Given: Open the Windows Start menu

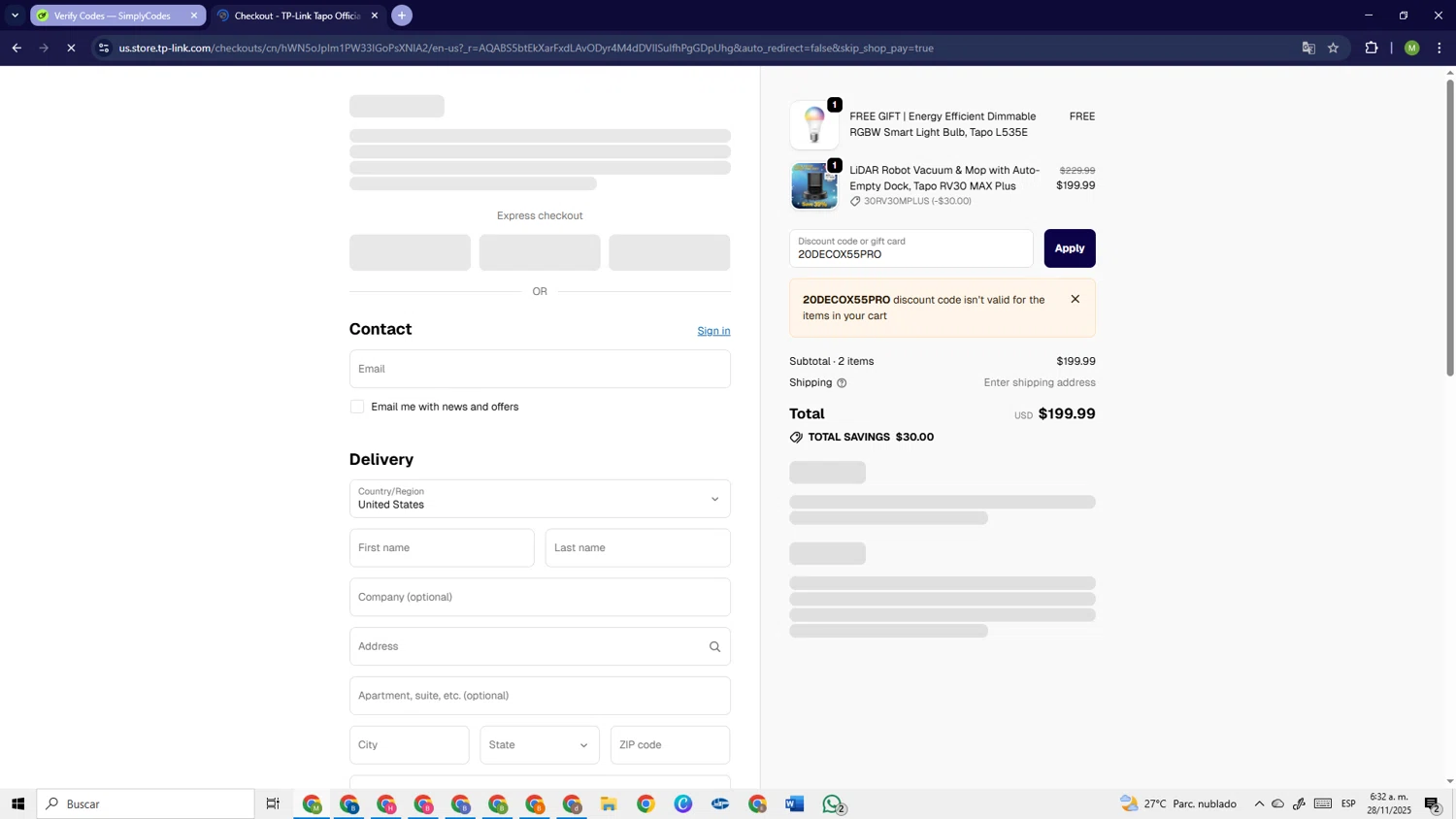Looking at the screenshot, I should coord(17,803).
